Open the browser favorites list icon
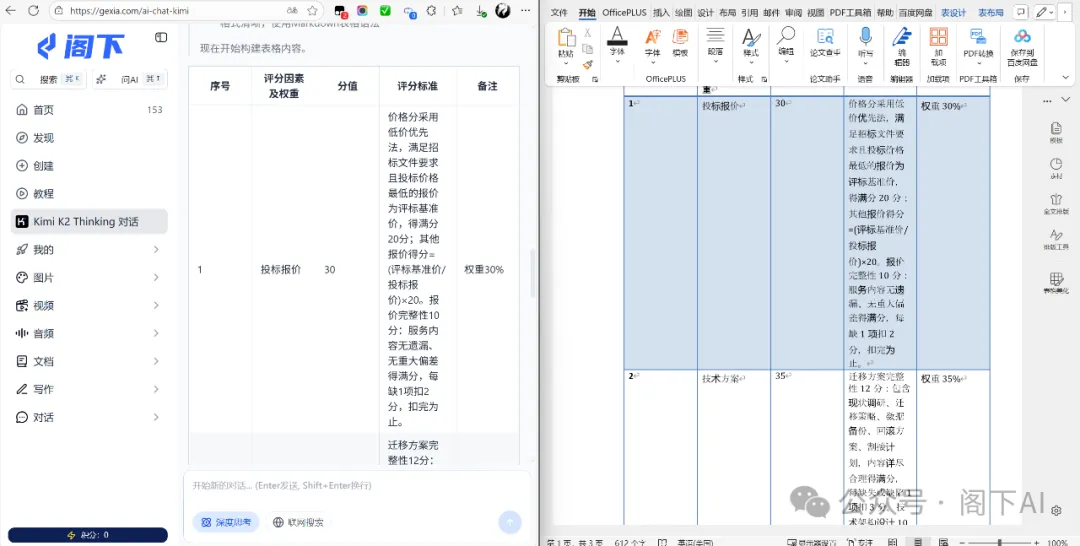1080x546 pixels. tap(457, 11)
